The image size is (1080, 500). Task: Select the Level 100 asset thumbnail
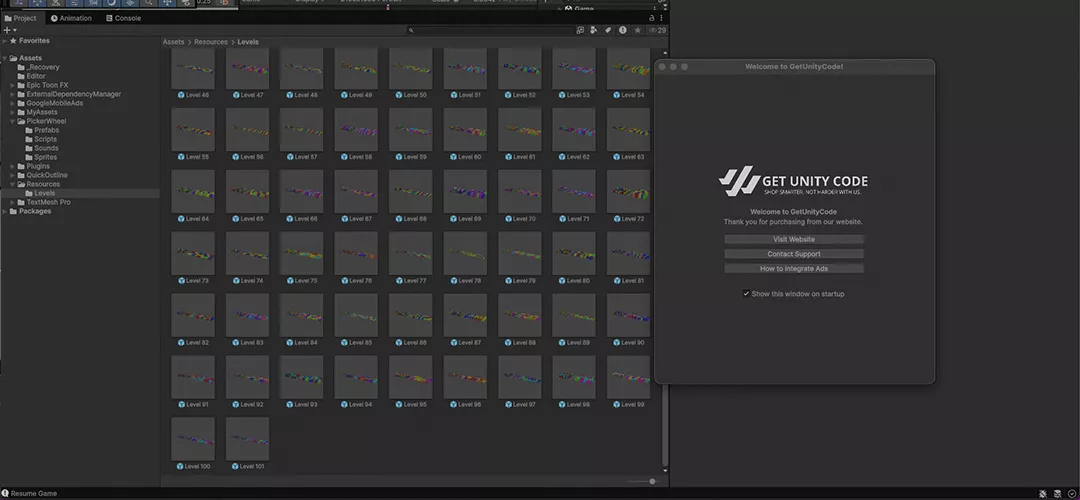pos(193,438)
